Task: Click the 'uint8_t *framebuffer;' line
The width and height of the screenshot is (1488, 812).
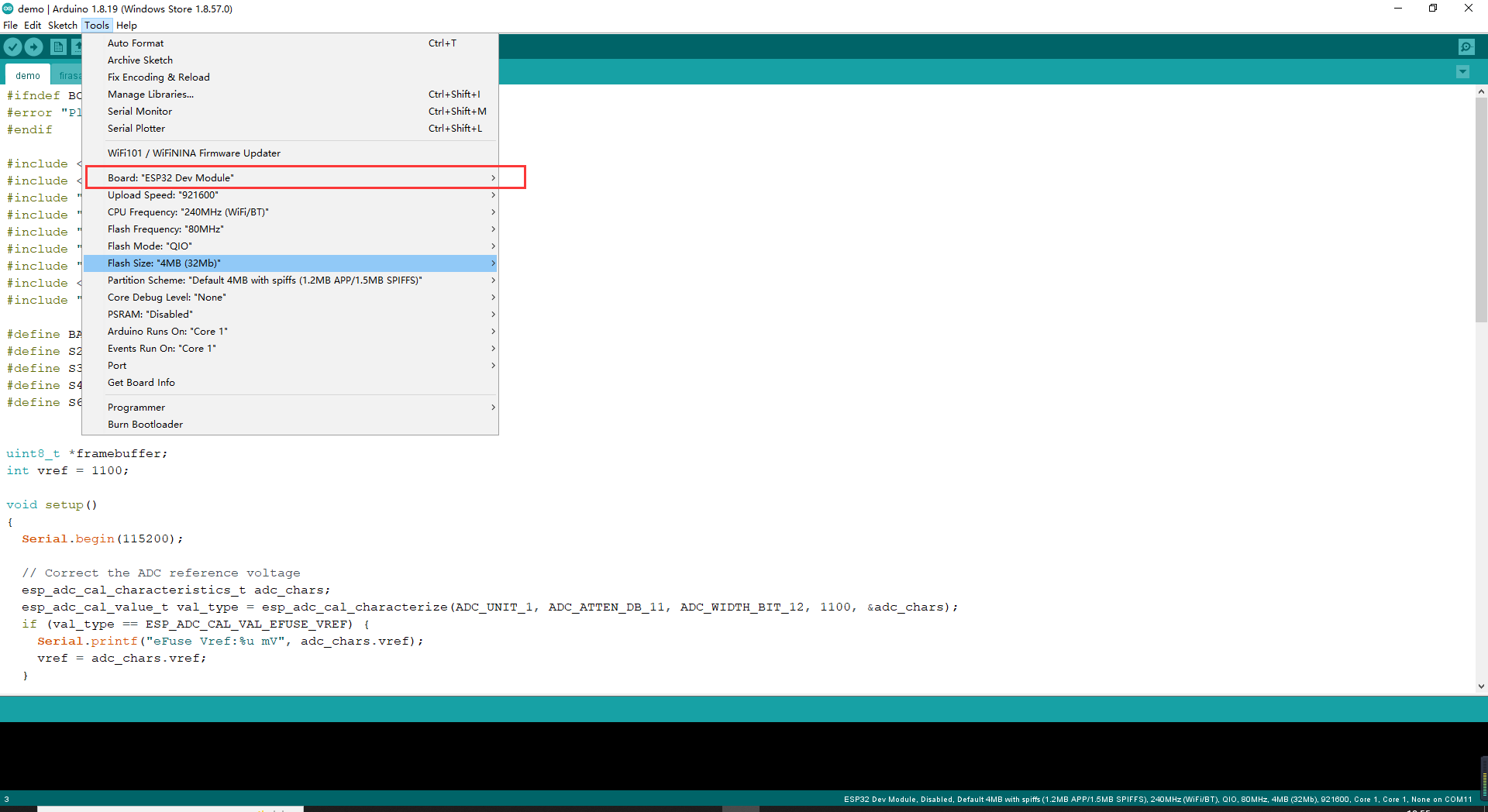Action: click(87, 454)
